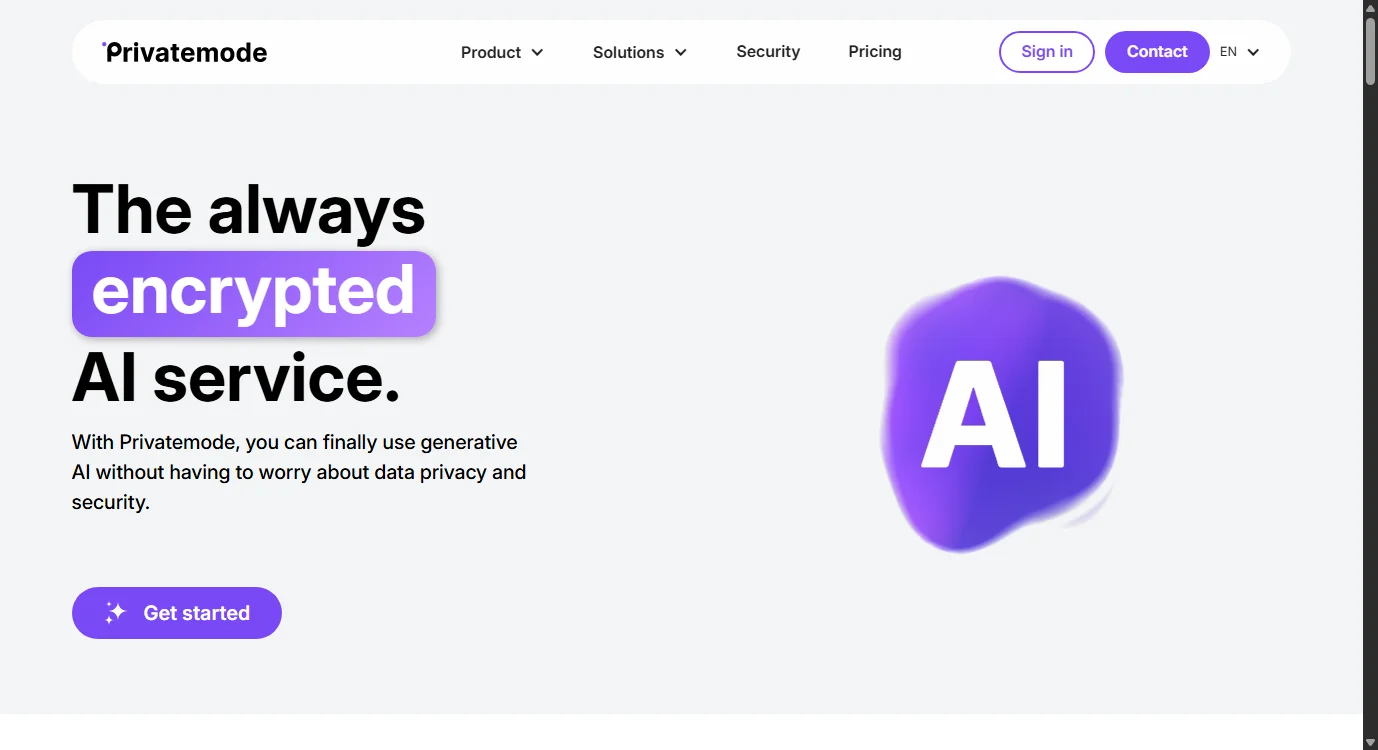Open the Product dropdown
1378x750 pixels.
click(x=491, y=52)
